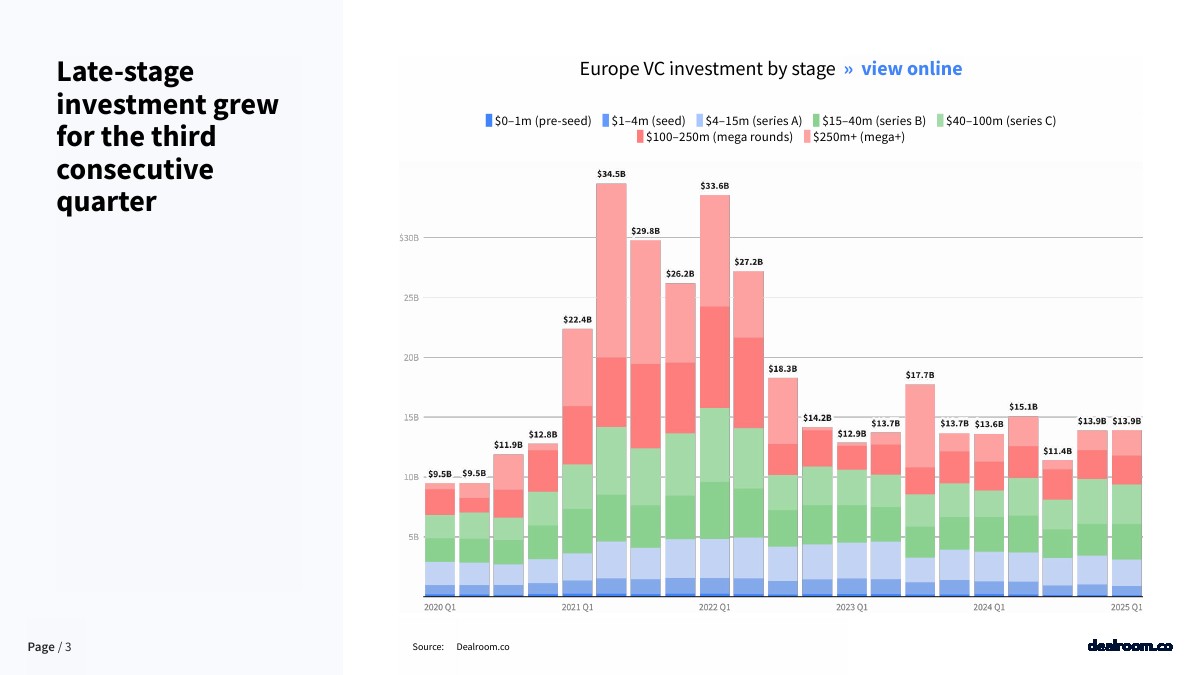This screenshot has height=675, width=1200.
Task: Click the $33.6B bar total label
Action: [x=714, y=186]
